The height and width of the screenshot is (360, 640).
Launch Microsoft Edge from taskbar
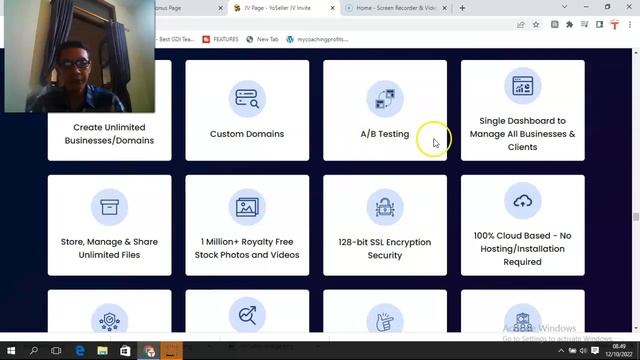(x=80, y=351)
